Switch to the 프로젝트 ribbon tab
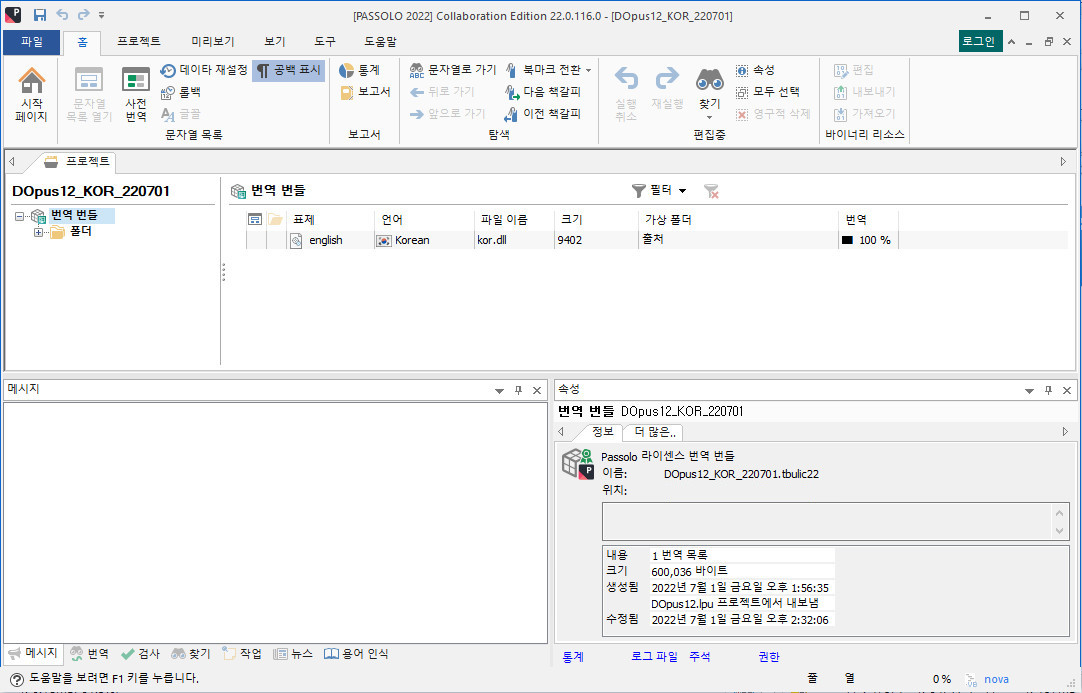Viewport: 1082px width, 693px height. (x=139, y=42)
